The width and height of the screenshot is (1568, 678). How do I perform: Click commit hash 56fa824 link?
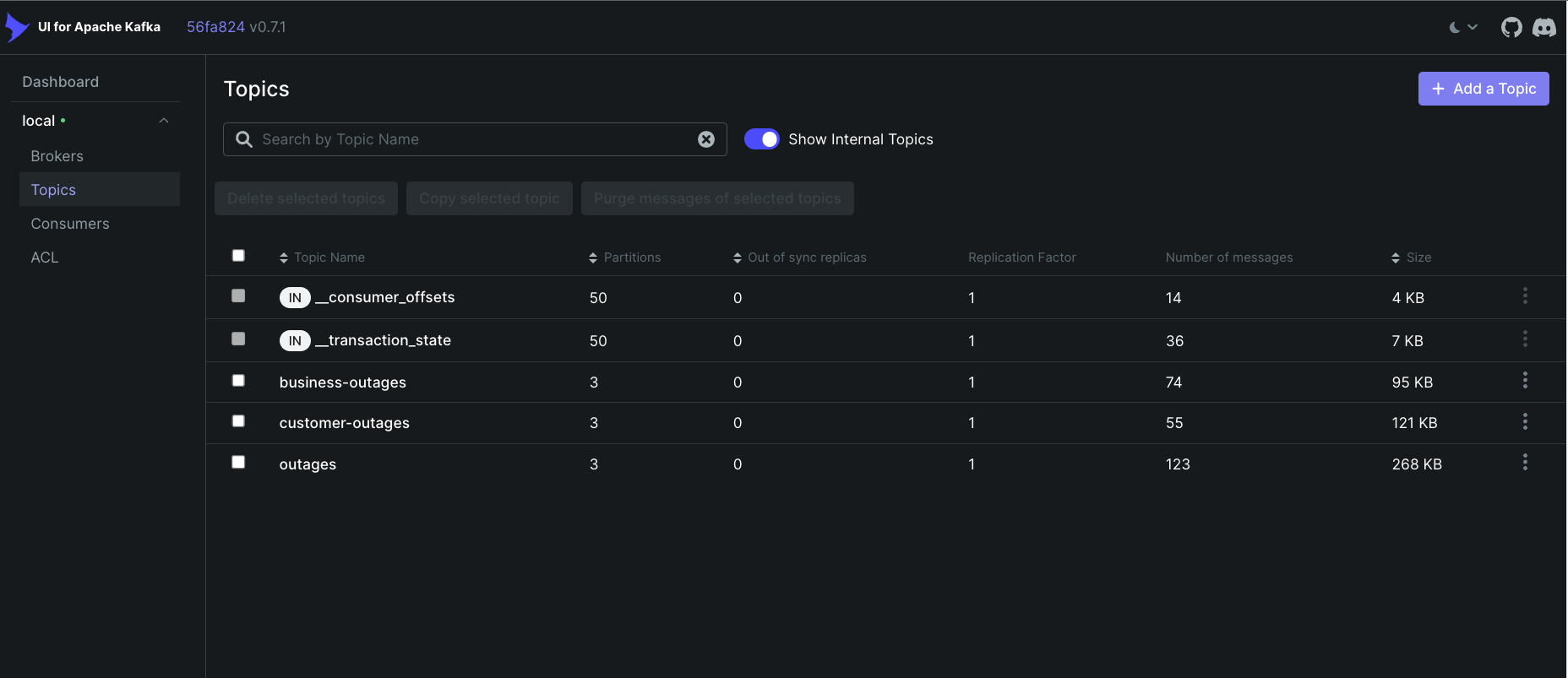pyautogui.click(x=215, y=27)
